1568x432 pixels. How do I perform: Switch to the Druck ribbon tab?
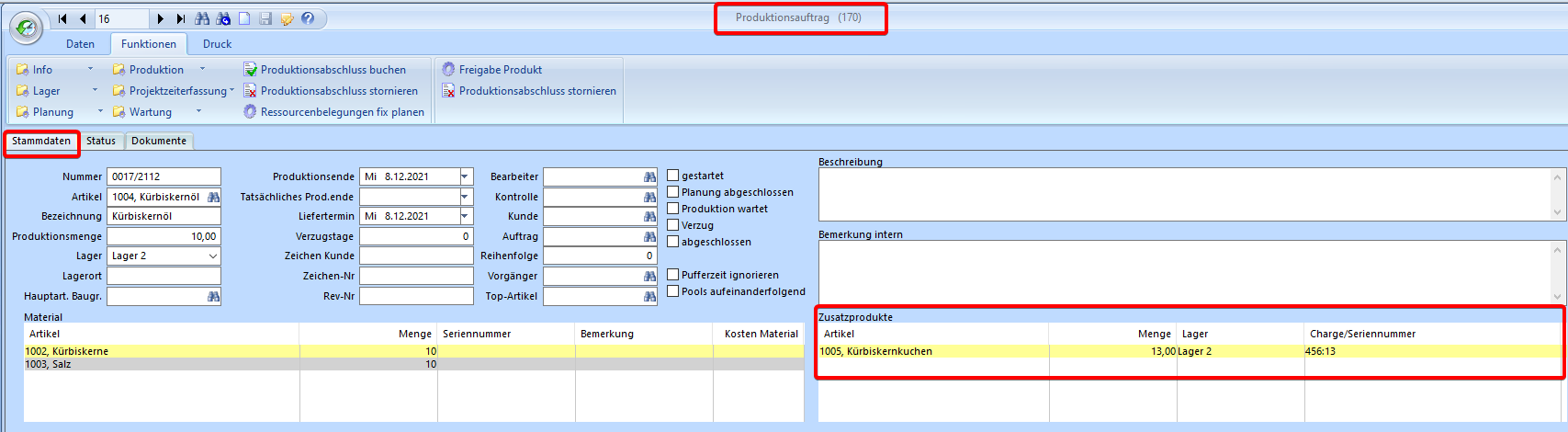pos(217,44)
